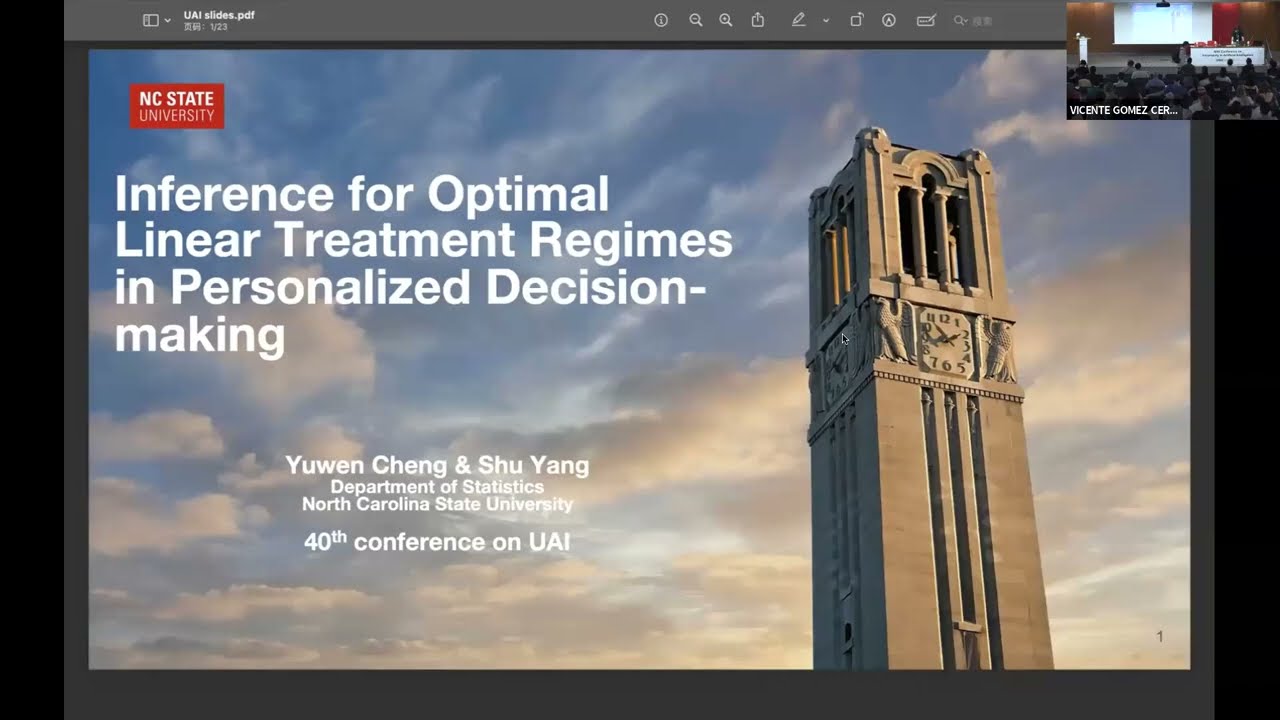Toggle the Preview sidebar view button
The image size is (1280, 720).
pos(151,20)
